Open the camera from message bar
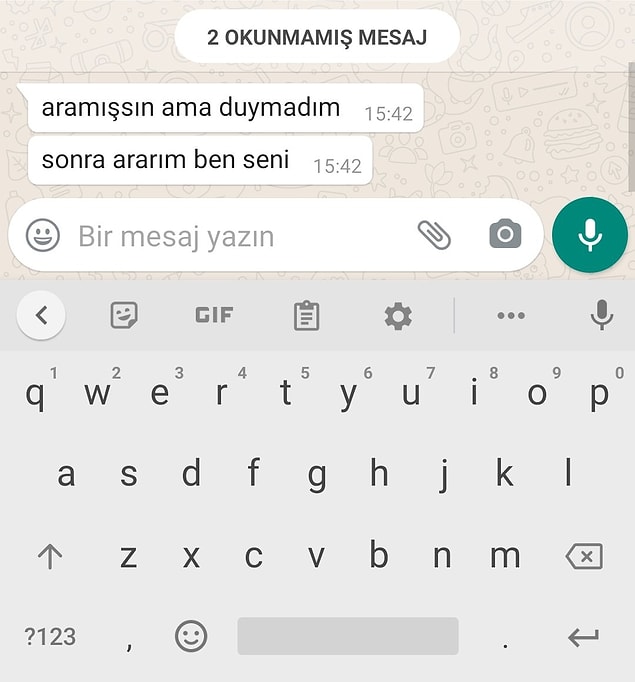The height and width of the screenshot is (682, 635). pos(505,234)
